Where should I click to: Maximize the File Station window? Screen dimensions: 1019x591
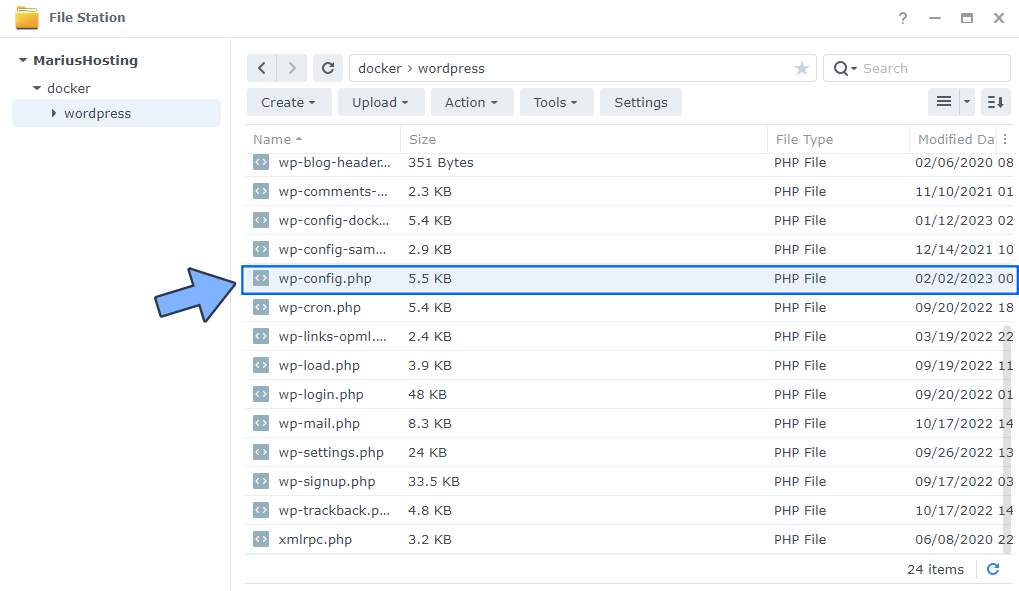(x=967, y=18)
